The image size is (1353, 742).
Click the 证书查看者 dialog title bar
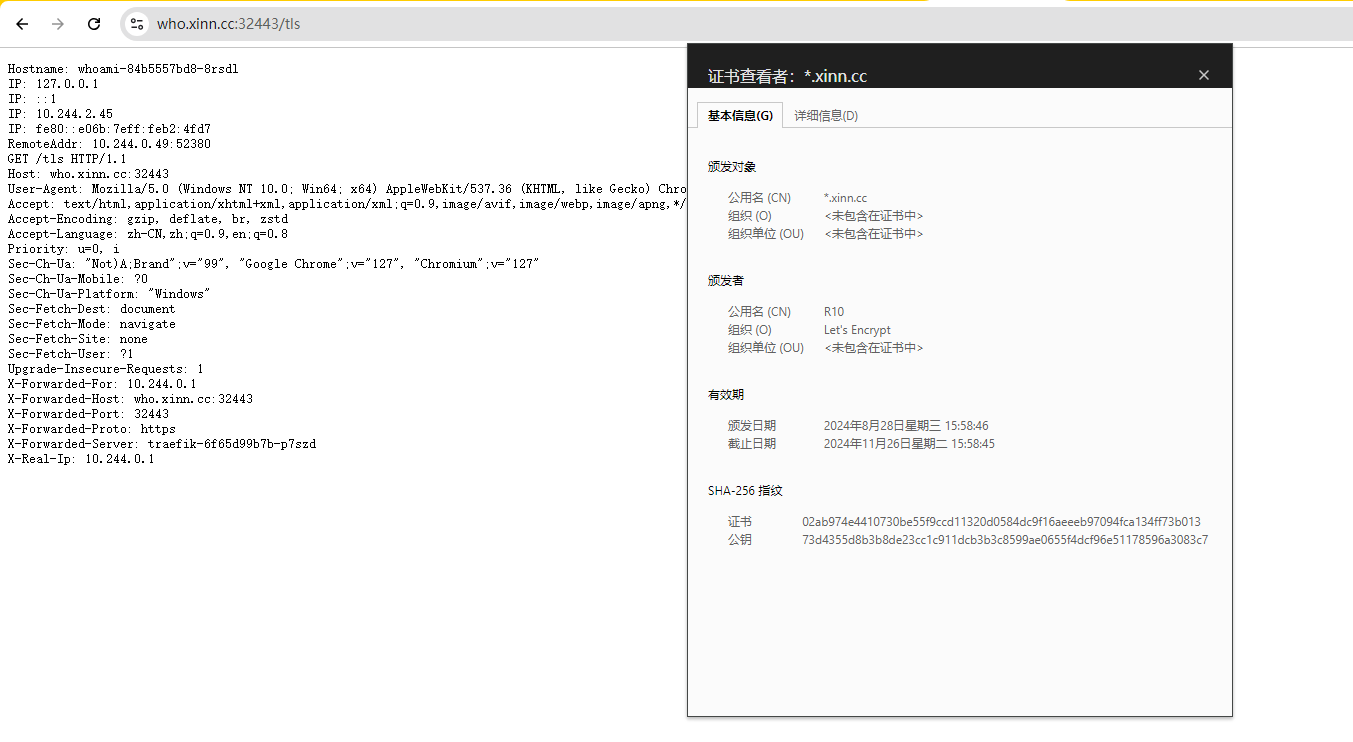coord(900,75)
